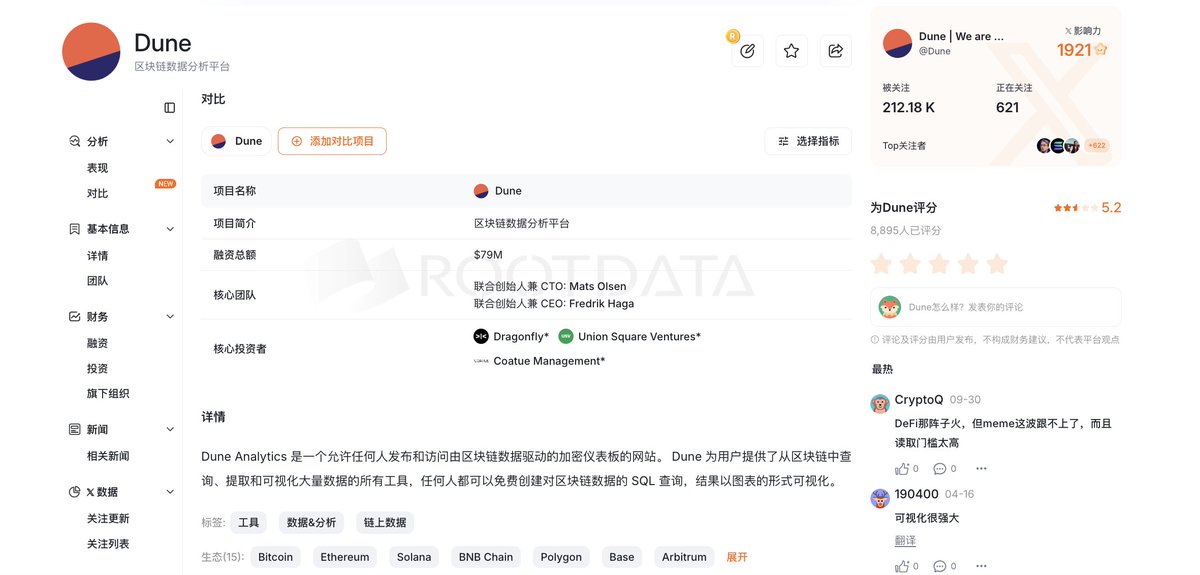The width and height of the screenshot is (1200, 575).
Task: Collapse the X 数据 section chevron
Action: click(170, 492)
